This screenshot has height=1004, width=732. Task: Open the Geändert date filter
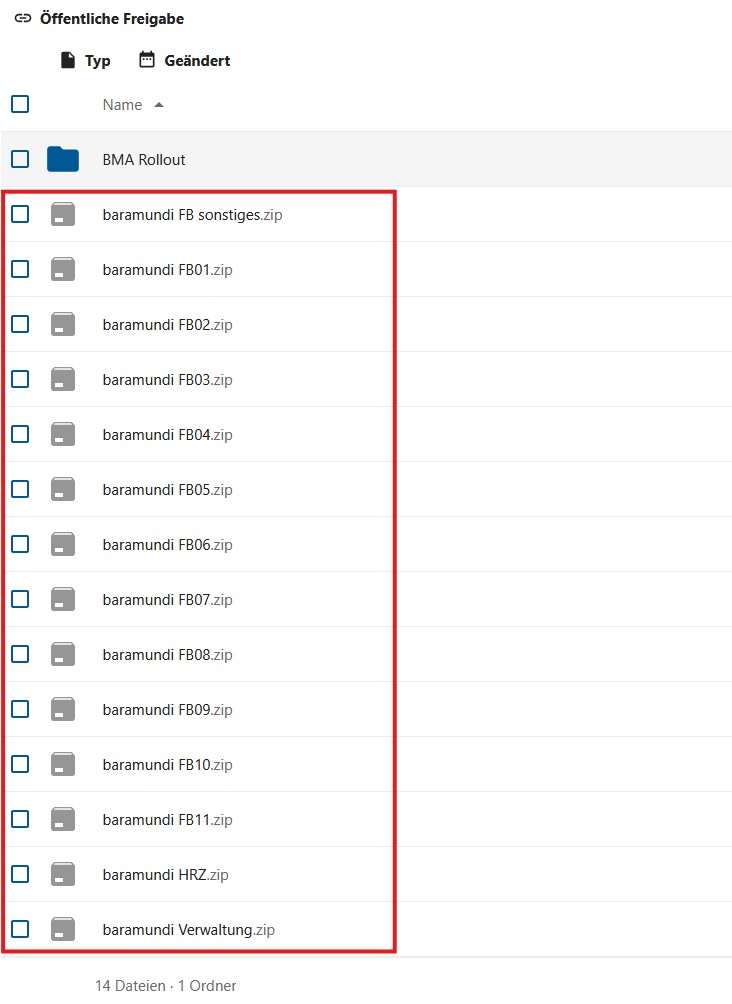pyautogui.click(x=184, y=61)
